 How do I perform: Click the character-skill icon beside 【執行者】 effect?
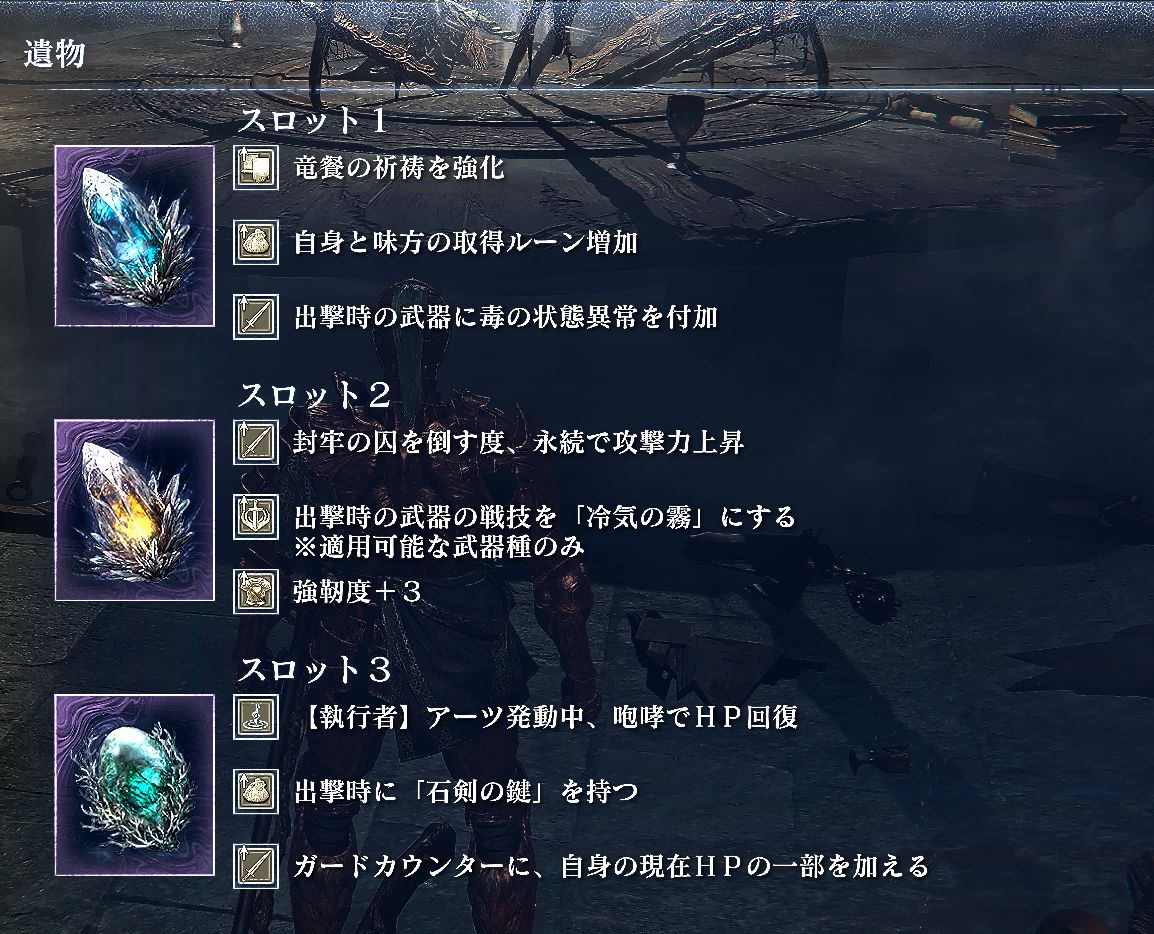256,716
